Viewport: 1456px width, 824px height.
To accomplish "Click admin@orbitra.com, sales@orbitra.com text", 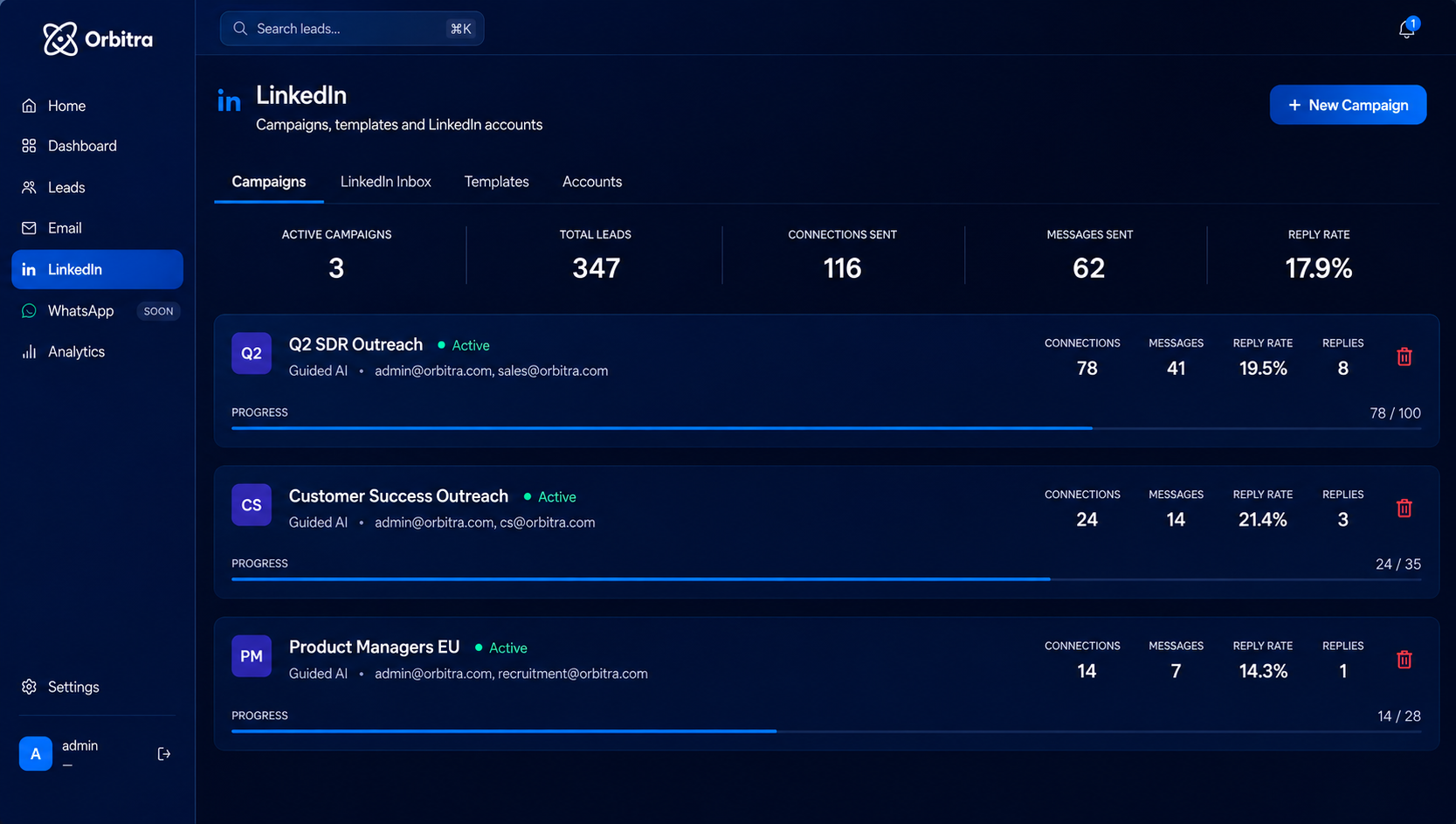I will click(x=492, y=370).
